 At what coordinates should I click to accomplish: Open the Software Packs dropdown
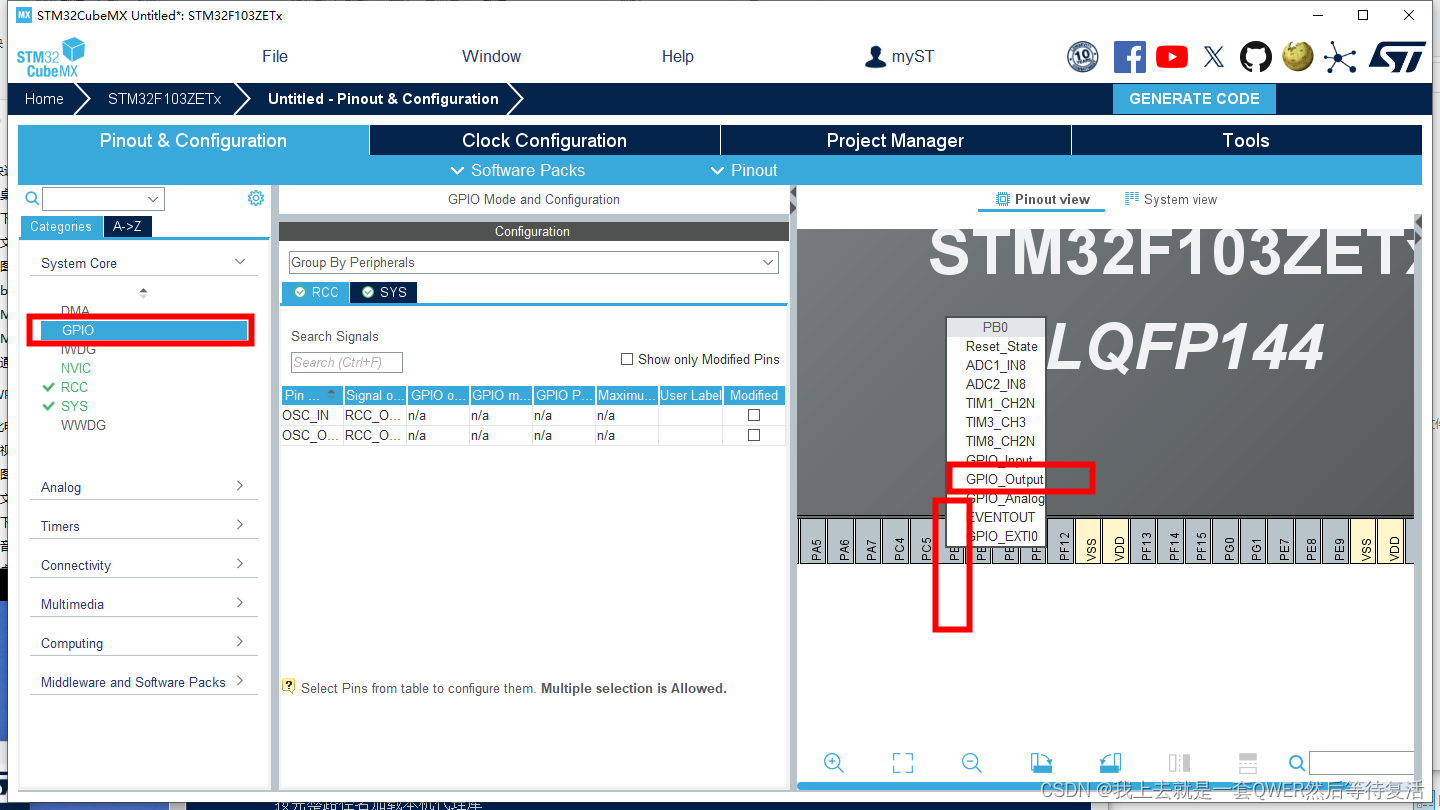pos(518,170)
